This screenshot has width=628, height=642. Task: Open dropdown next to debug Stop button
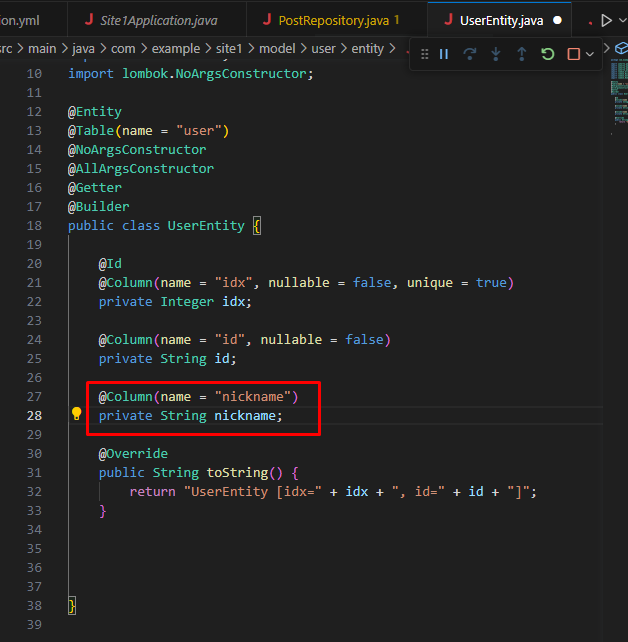pyautogui.click(x=590, y=54)
